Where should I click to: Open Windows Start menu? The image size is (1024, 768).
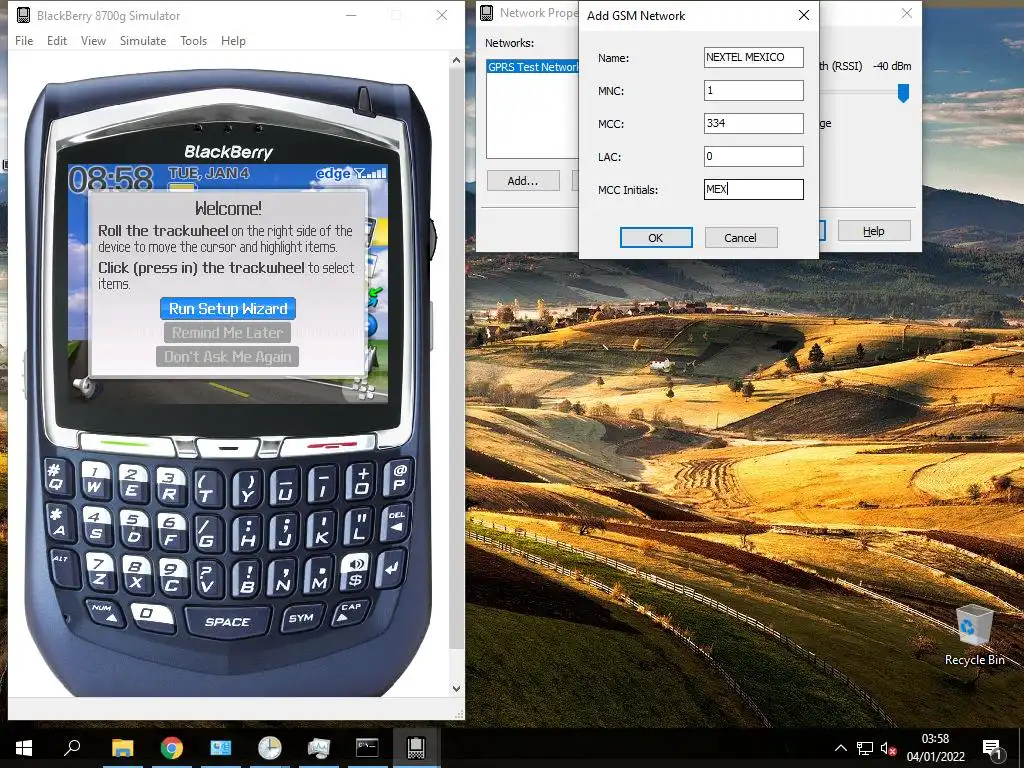(24, 747)
